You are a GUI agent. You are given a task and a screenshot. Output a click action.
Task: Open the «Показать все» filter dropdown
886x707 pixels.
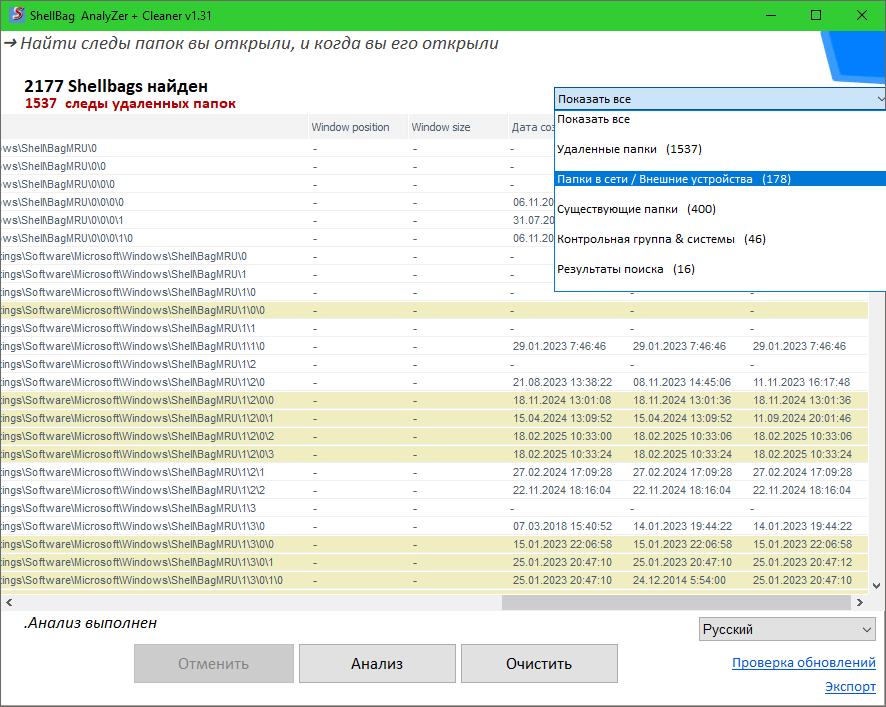(x=720, y=98)
